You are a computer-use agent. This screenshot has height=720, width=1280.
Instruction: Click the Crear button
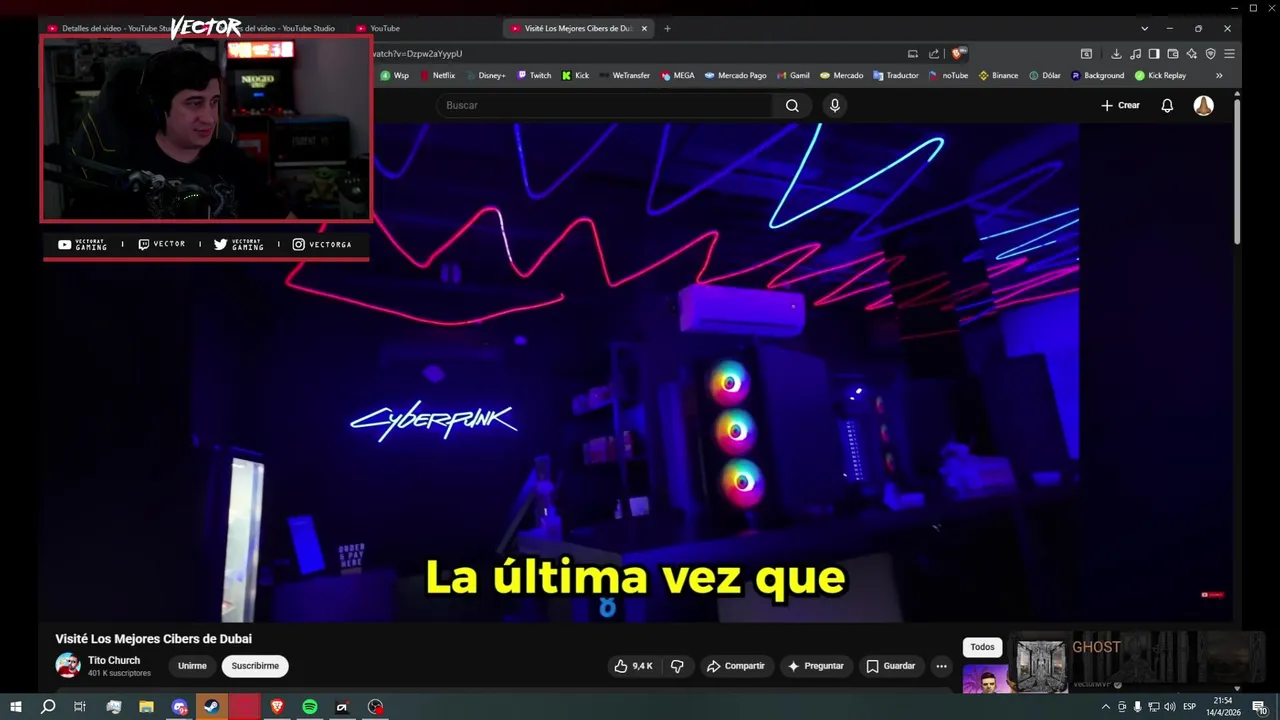coord(1121,105)
